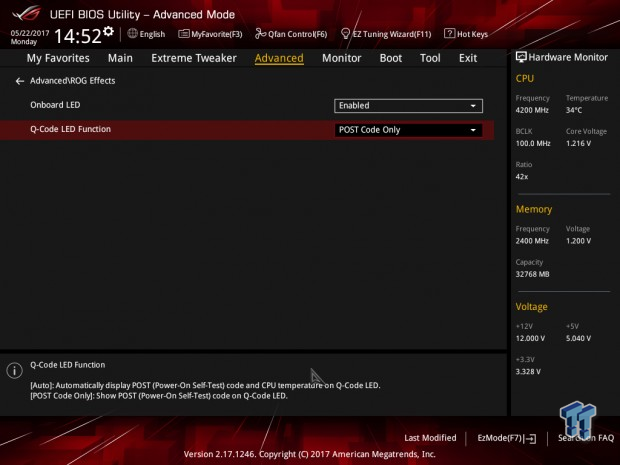This screenshot has width=620, height=465.
Task: Open the Exit tab
Action: point(468,58)
